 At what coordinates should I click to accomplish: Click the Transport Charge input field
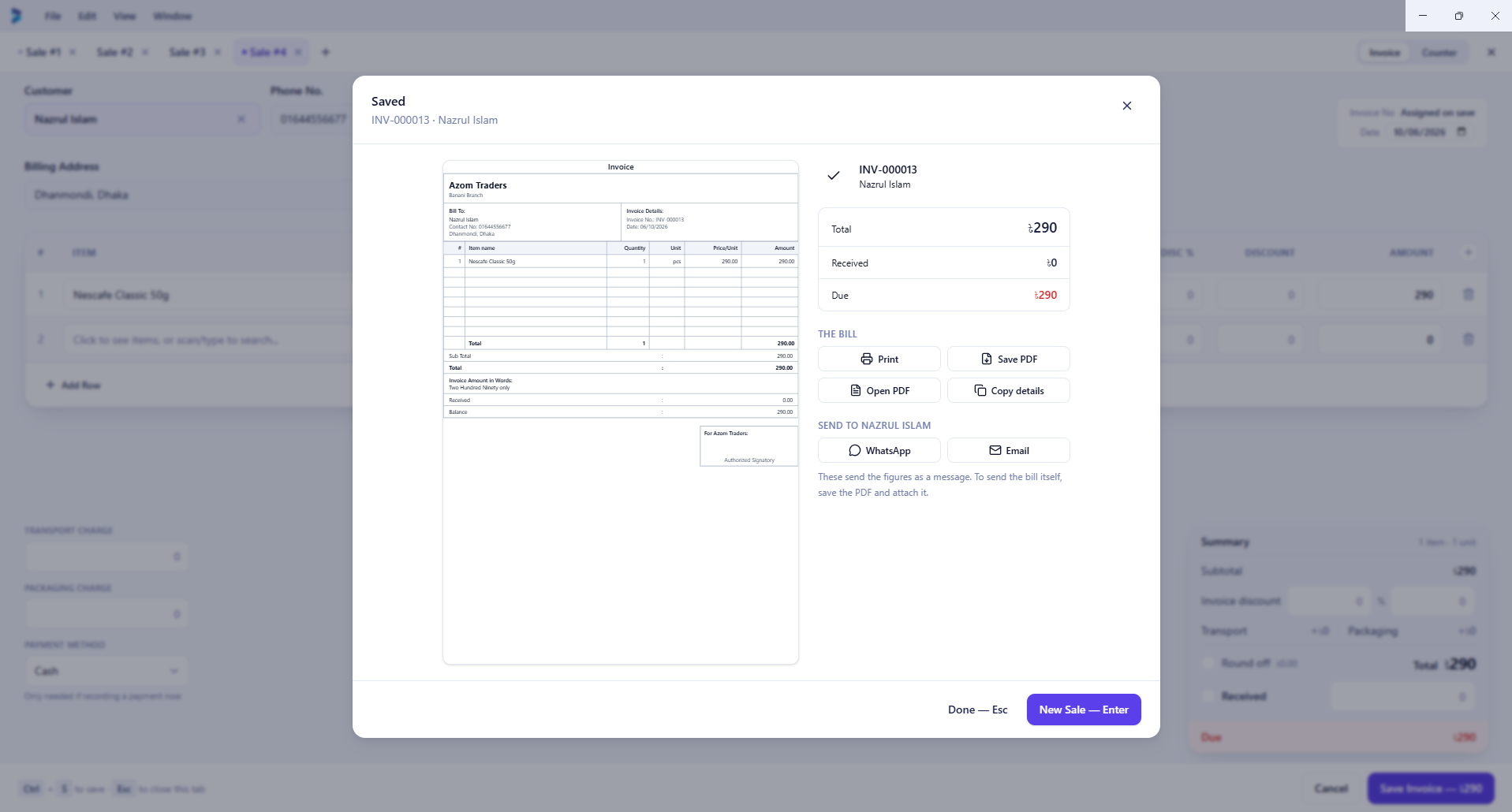pos(106,557)
